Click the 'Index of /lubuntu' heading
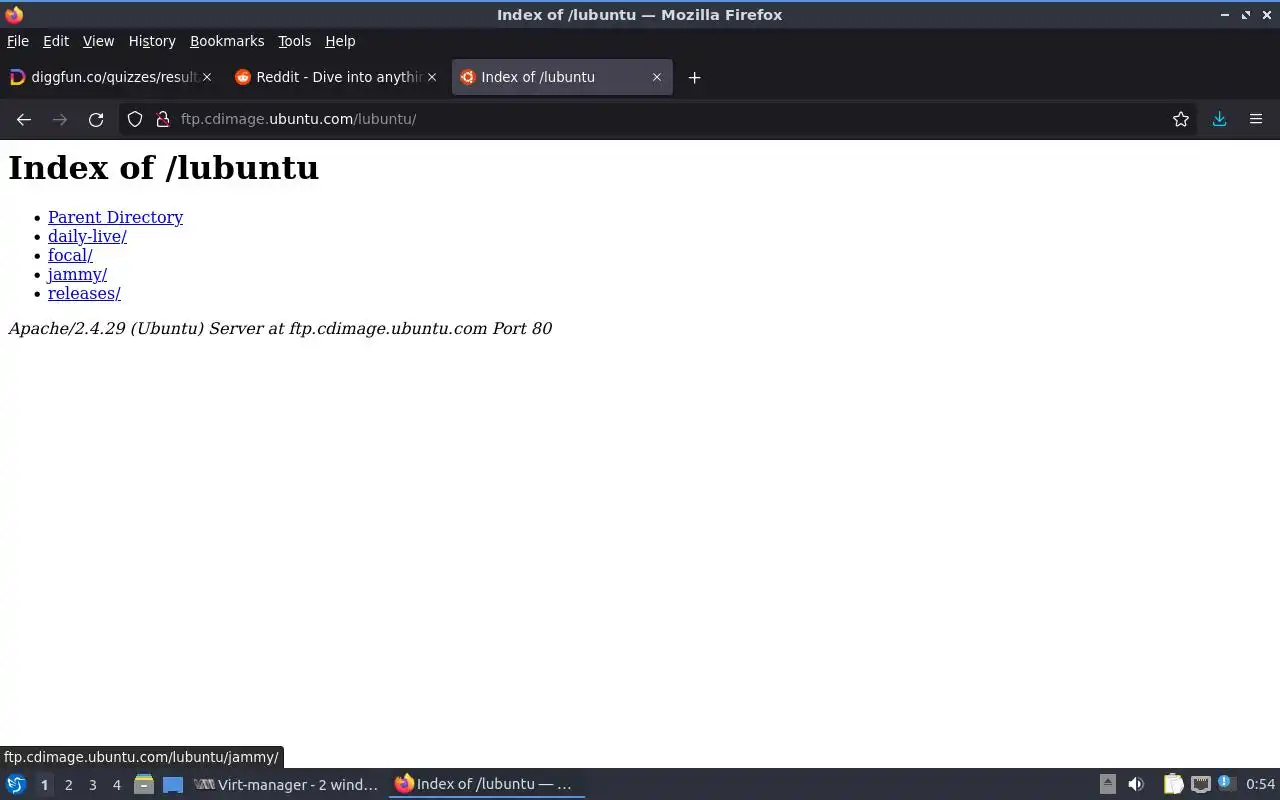This screenshot has width=1280, height=800. (163, 168)
